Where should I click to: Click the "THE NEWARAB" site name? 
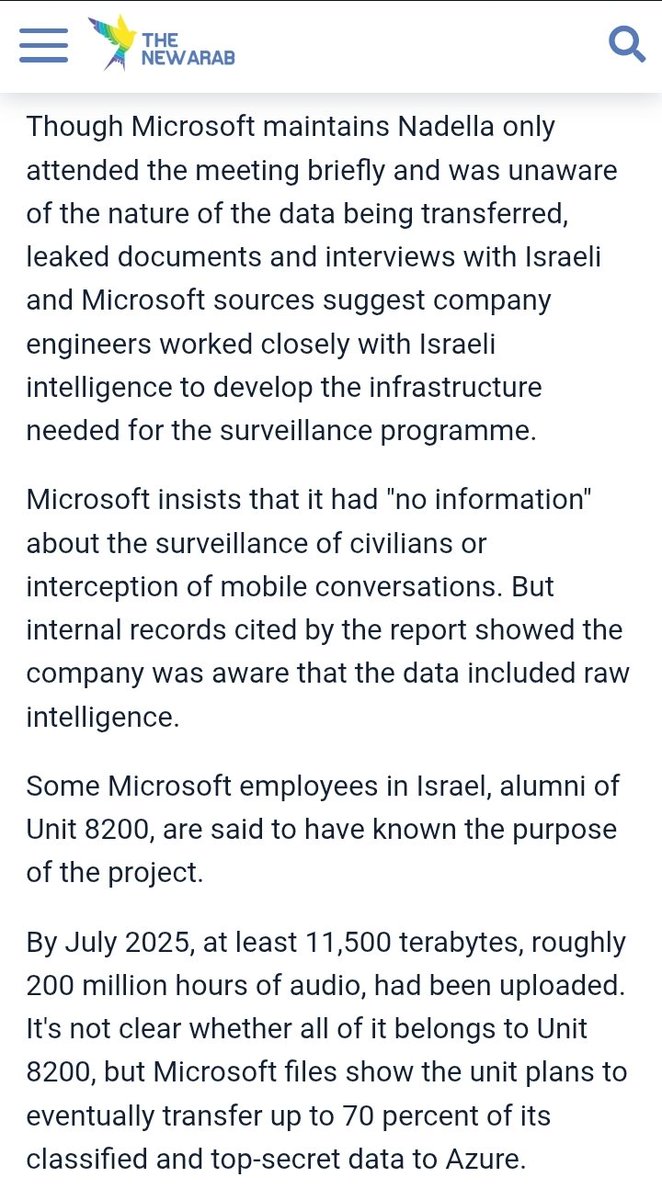coord(187,48)
